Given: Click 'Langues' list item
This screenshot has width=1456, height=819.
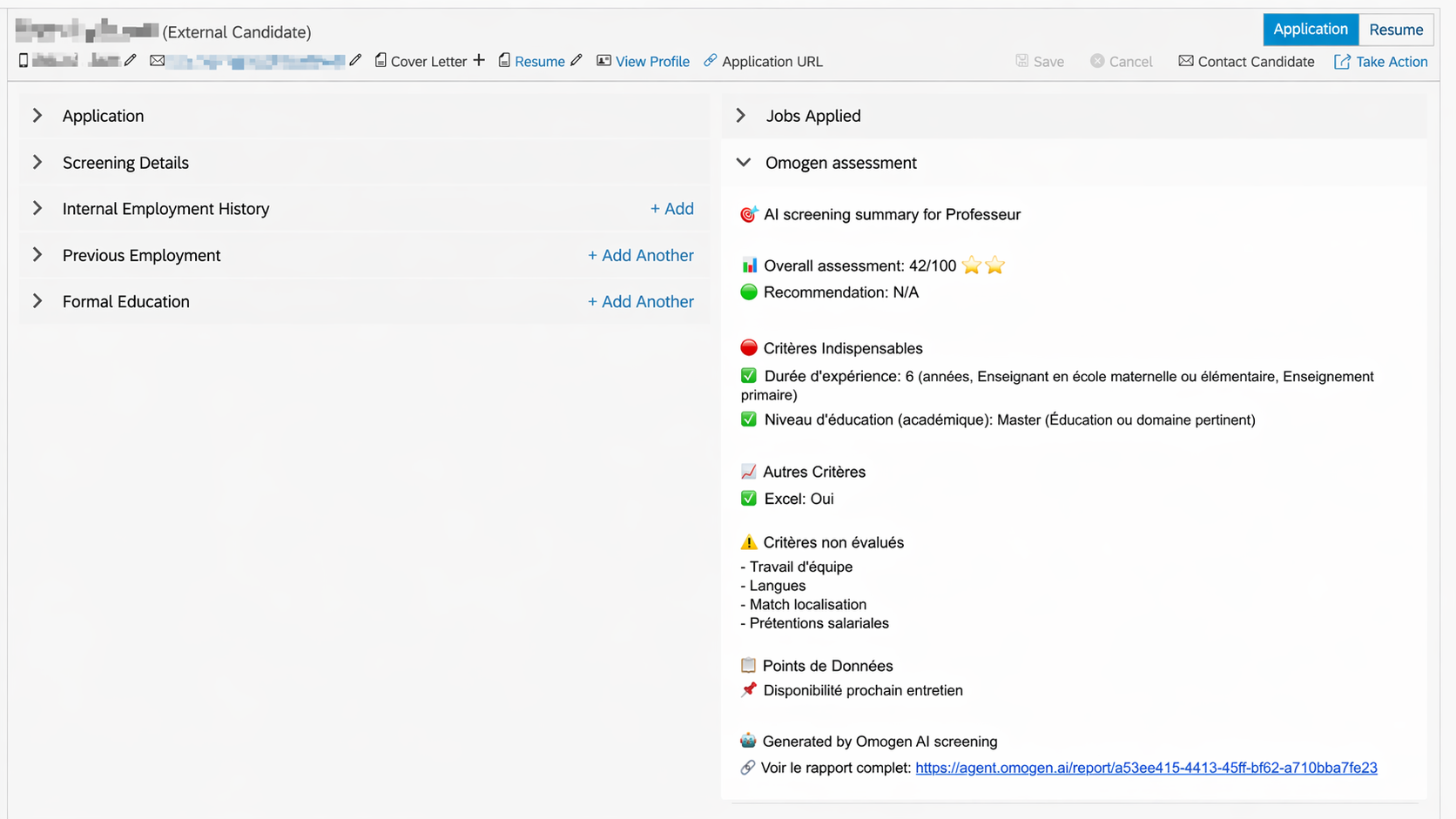Looking at the screenshot, I should pos(778,586).
